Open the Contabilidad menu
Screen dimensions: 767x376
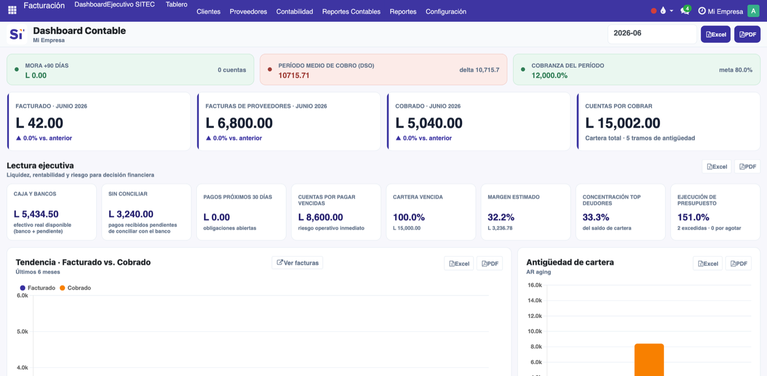pyautogui.click(x=294, y=12)
